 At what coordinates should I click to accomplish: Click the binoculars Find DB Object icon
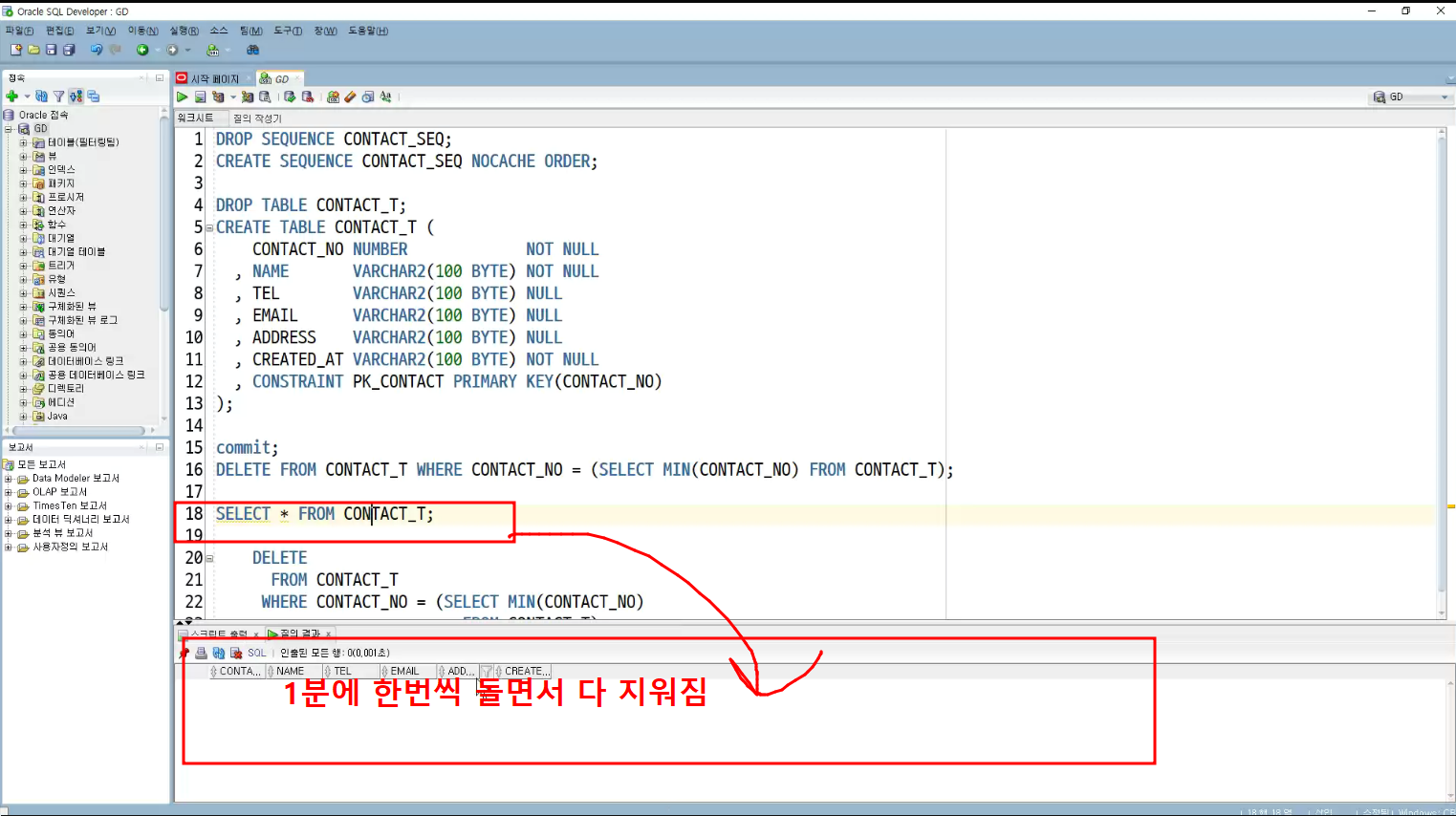click(253, 50)
